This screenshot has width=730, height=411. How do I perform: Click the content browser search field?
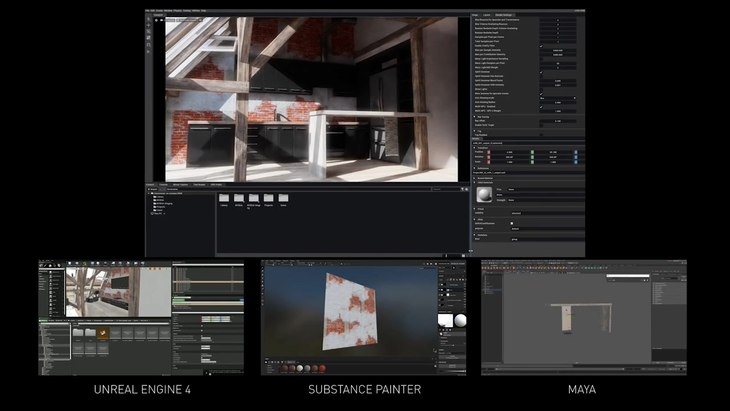pos(446,189)
